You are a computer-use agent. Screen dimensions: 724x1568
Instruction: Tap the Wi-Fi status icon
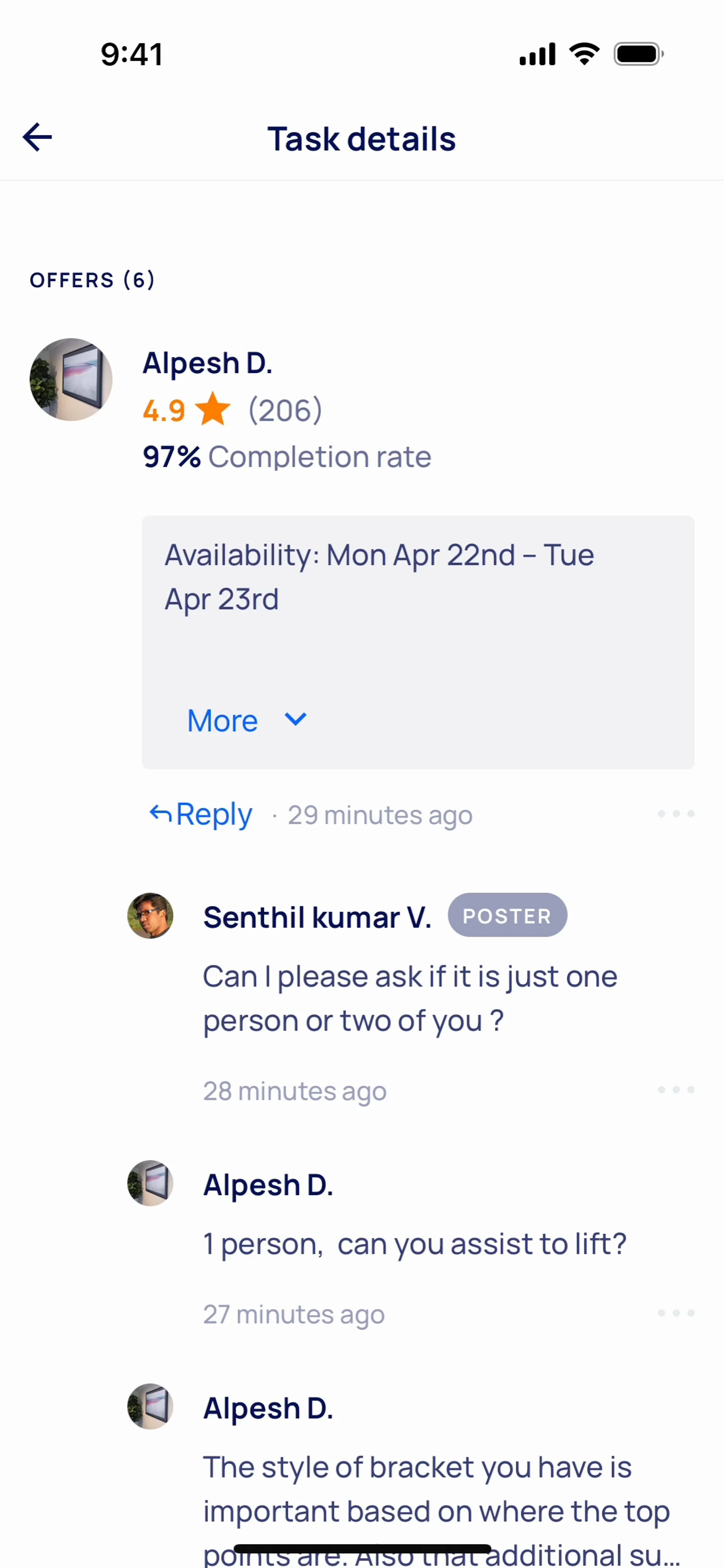[584, 54]
